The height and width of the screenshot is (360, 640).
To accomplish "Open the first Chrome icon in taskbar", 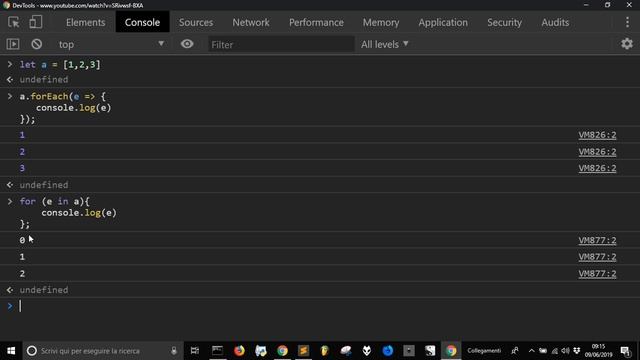I will pyautogui.click(x=282, y=351).
